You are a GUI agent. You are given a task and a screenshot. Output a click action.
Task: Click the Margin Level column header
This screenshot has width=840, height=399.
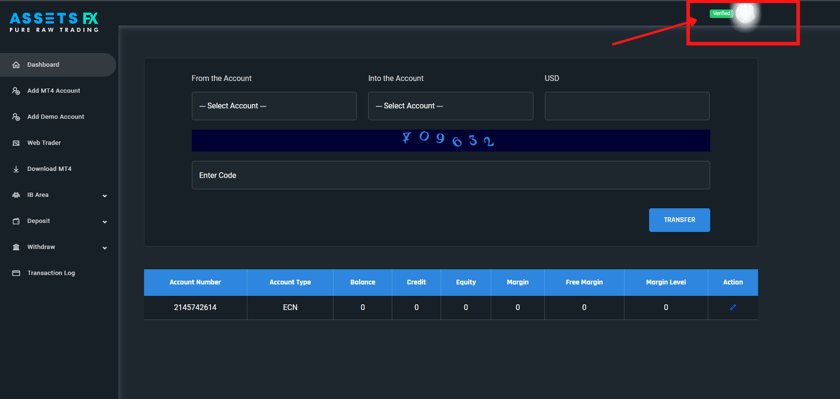coord(666,282)
